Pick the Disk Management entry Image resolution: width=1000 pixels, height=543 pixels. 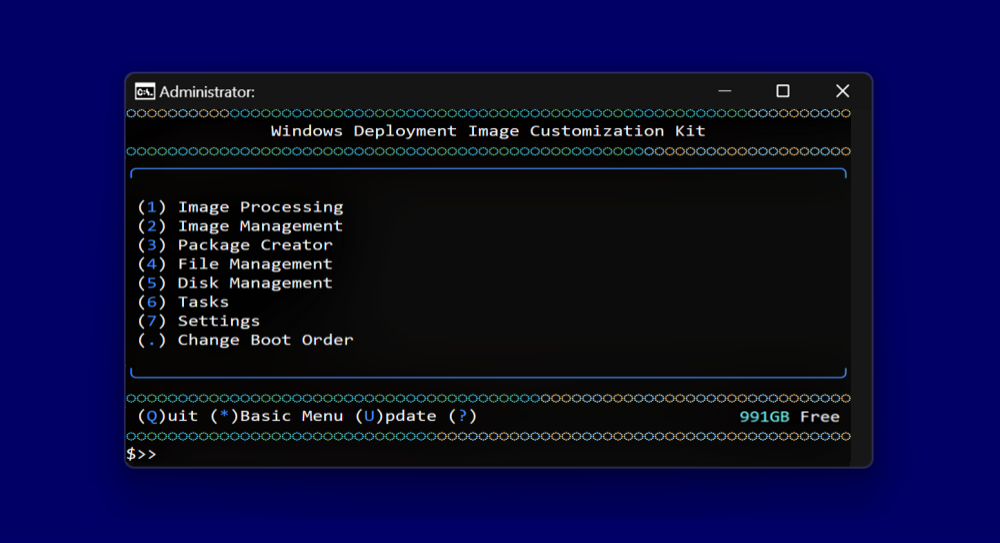(235, 283)
